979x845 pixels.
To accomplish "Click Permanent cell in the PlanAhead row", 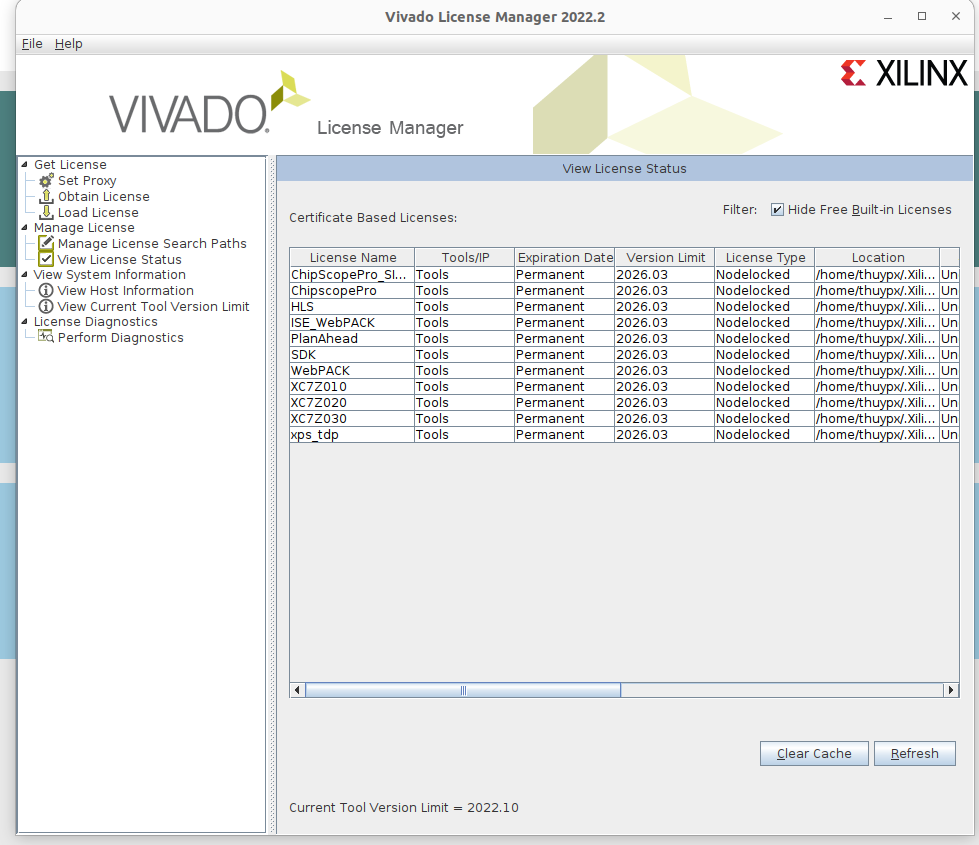I will [x=564, y=338].
